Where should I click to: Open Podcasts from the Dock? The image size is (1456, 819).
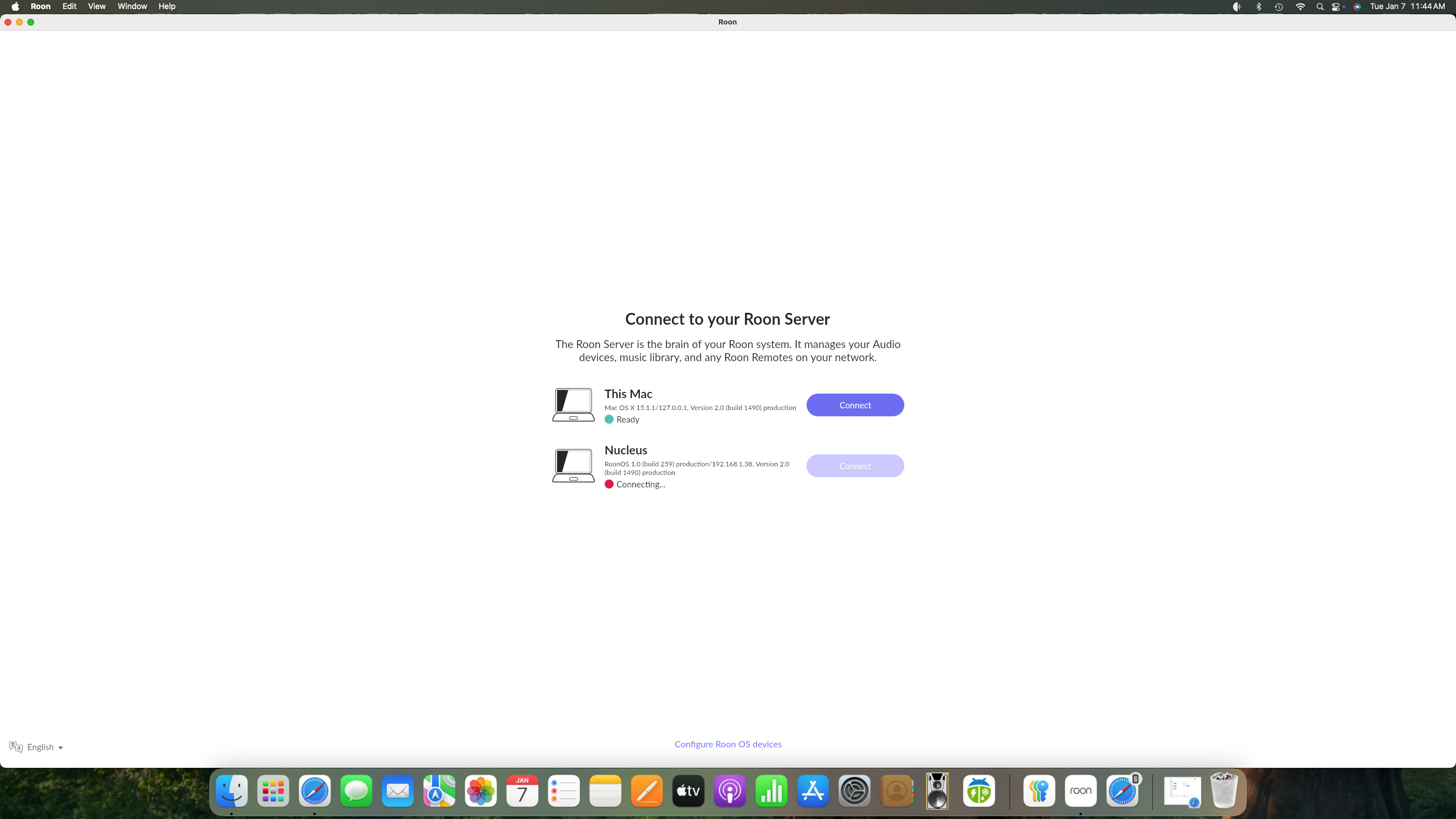730,791
